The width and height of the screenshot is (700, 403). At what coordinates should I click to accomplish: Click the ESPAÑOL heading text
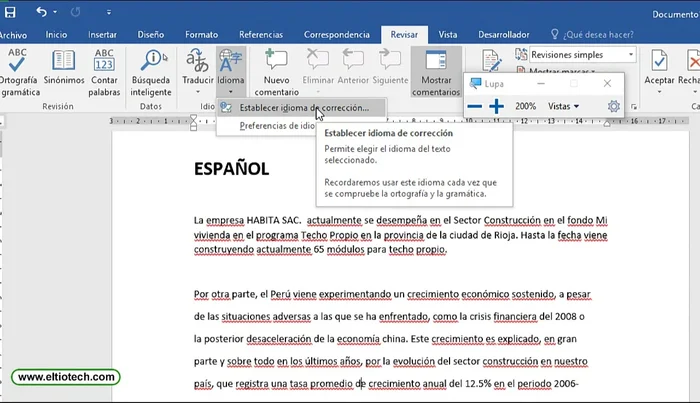[x=231, y=169]
